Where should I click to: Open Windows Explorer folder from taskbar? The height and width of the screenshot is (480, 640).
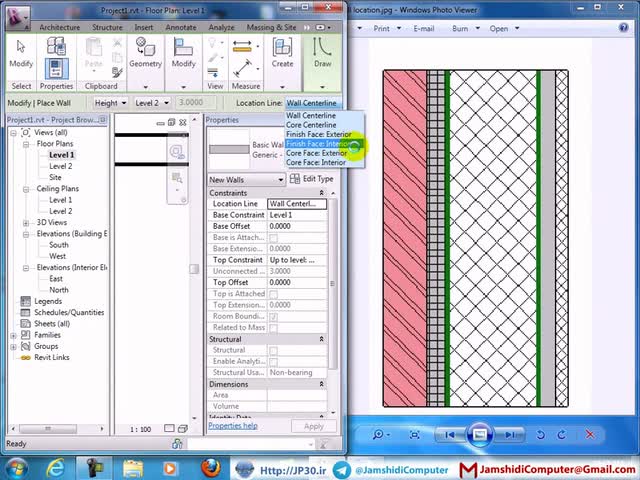coord(133,469)
